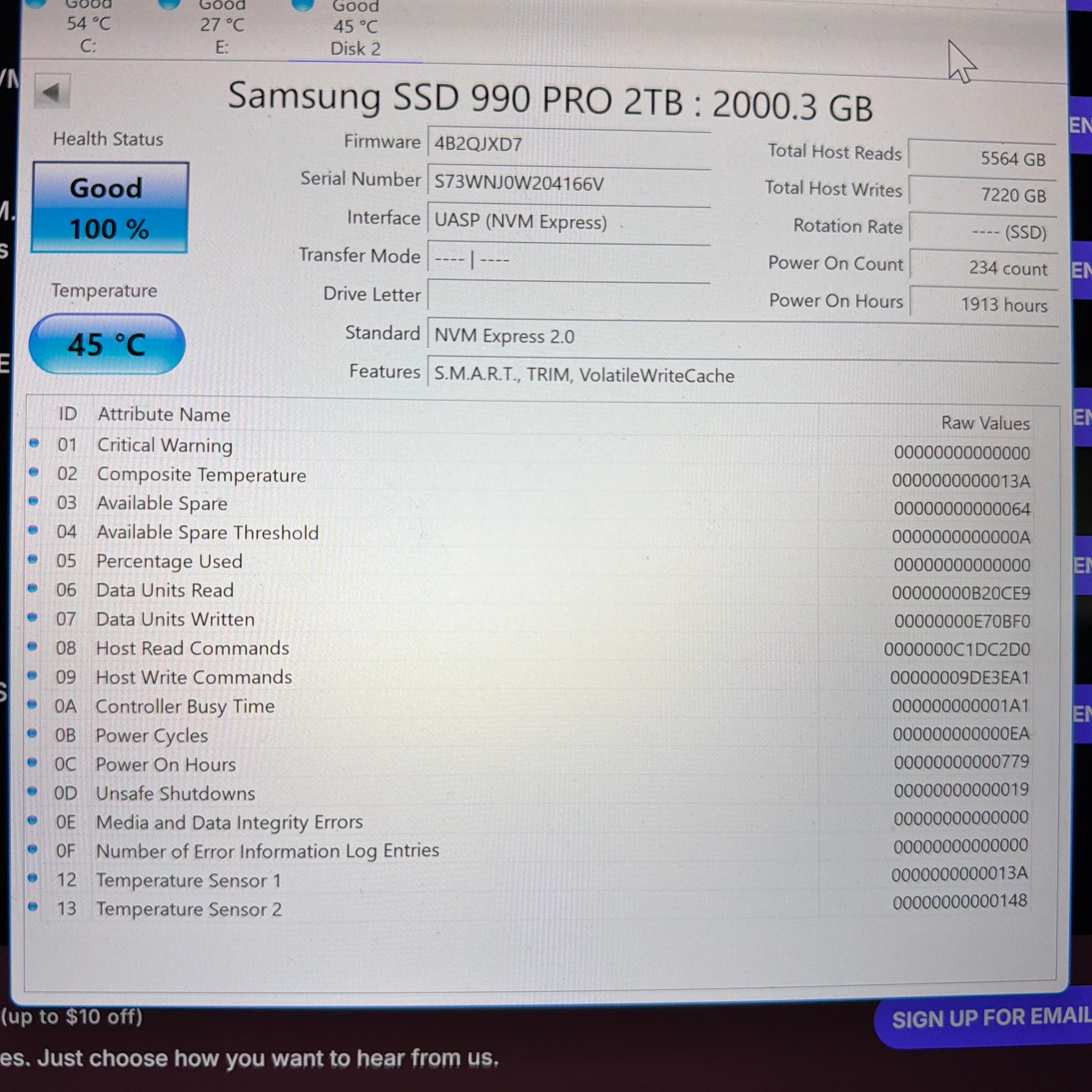Select the Critical Warning attribute name
Screen dimensions: 1092x1092
[165, 445]
